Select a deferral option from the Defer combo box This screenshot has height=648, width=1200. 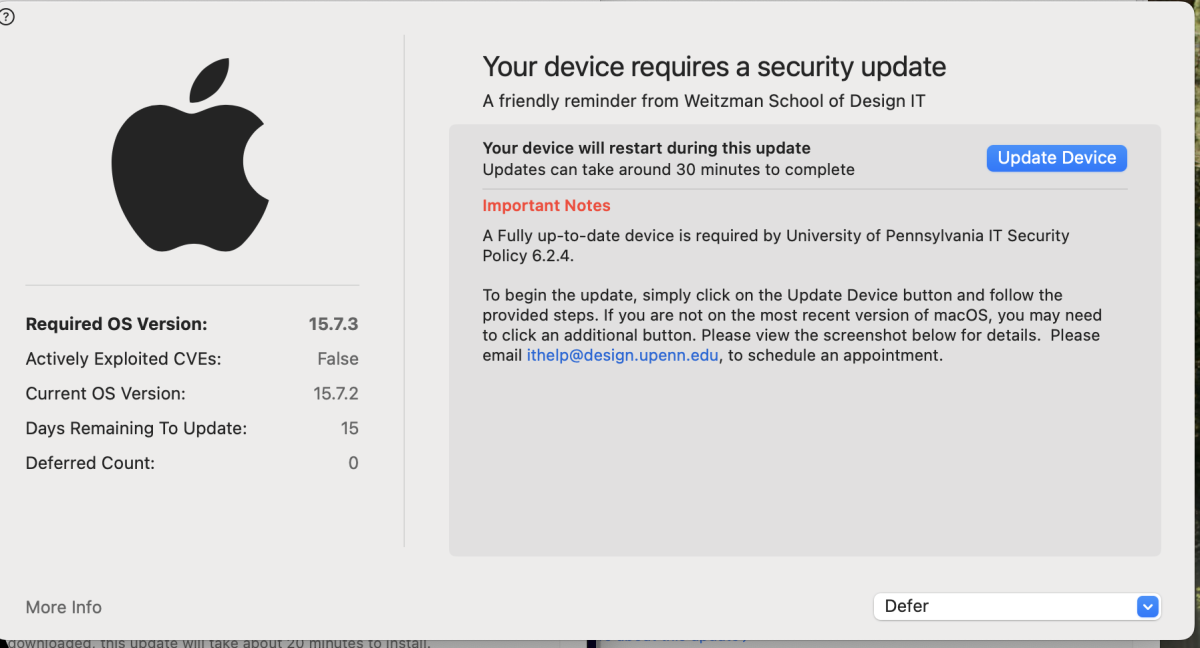tap(1017, 606)
